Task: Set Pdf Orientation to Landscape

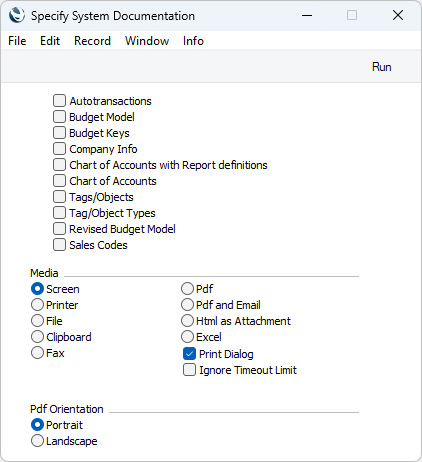Action: [x=37, y=440]
